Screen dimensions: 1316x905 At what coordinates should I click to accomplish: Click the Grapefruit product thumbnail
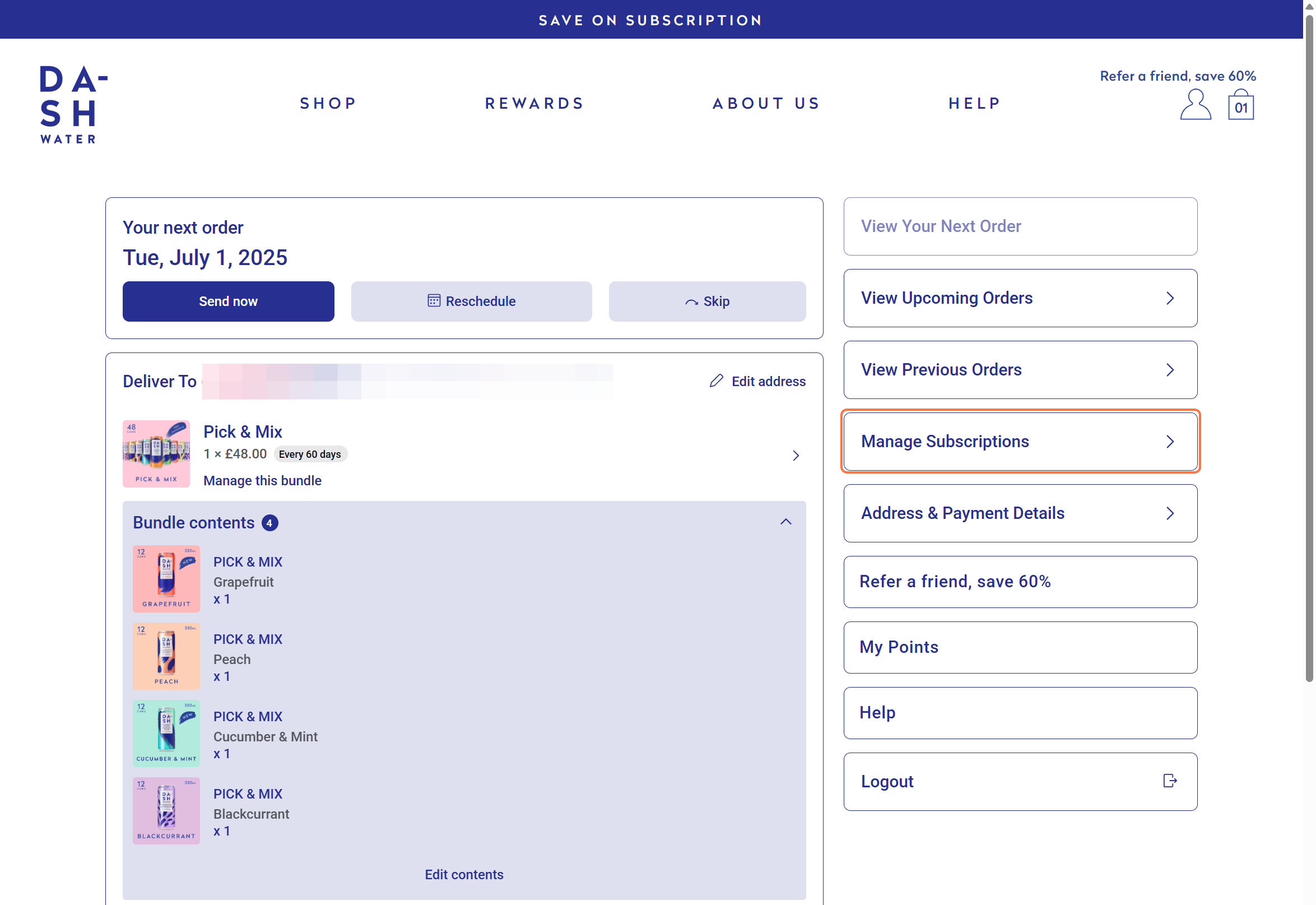(166, 578)
